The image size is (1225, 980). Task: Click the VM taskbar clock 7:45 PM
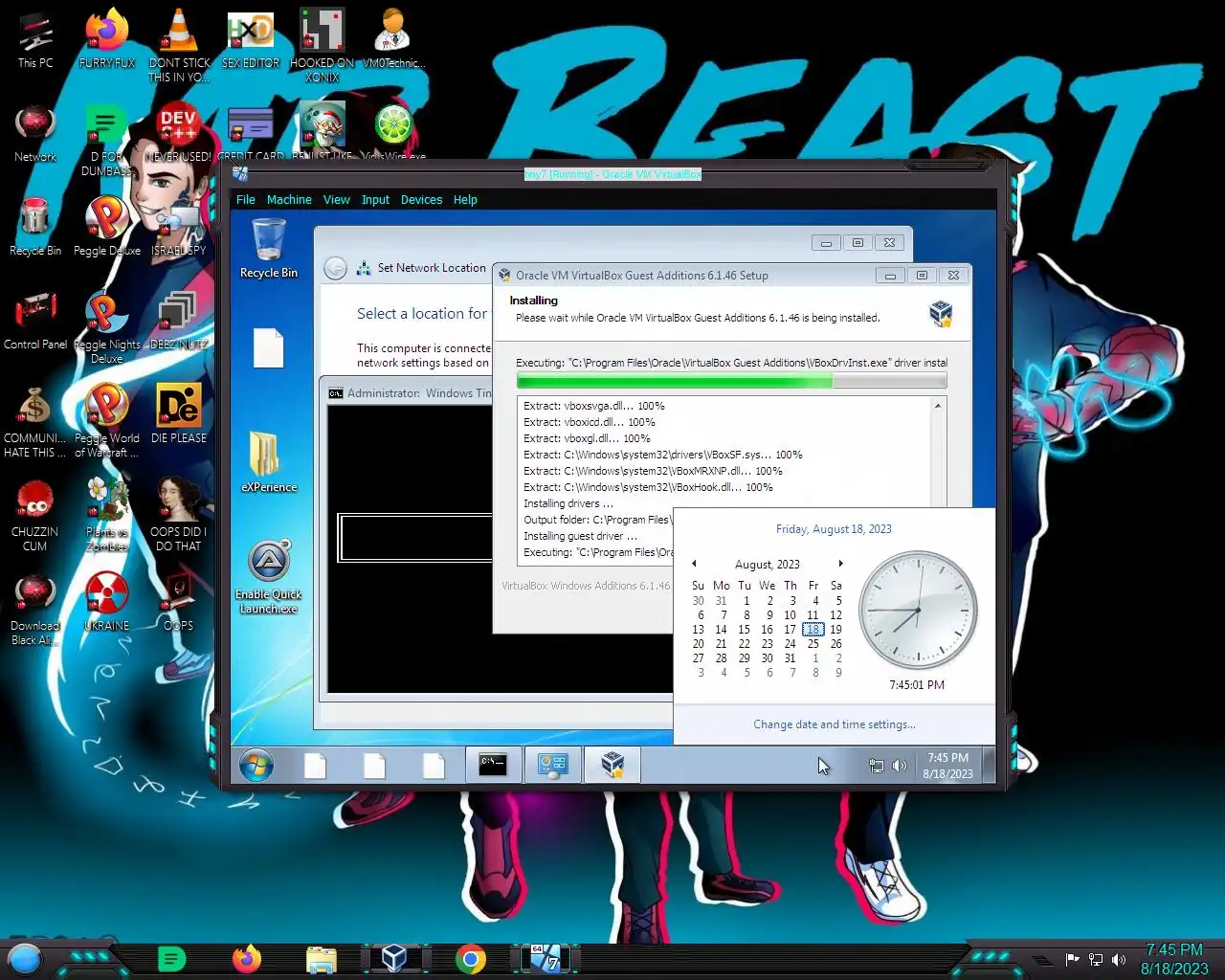point(947,766)
